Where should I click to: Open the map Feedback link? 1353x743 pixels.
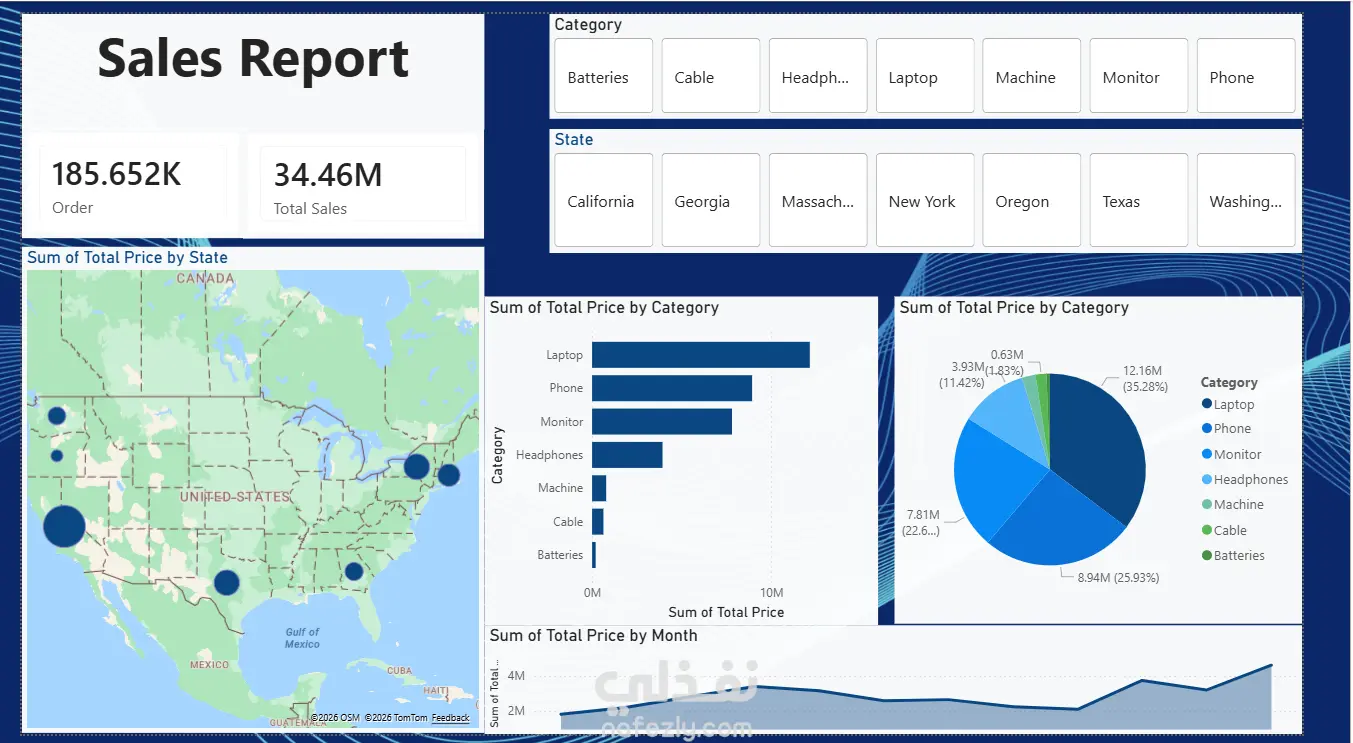pos(450,718)
